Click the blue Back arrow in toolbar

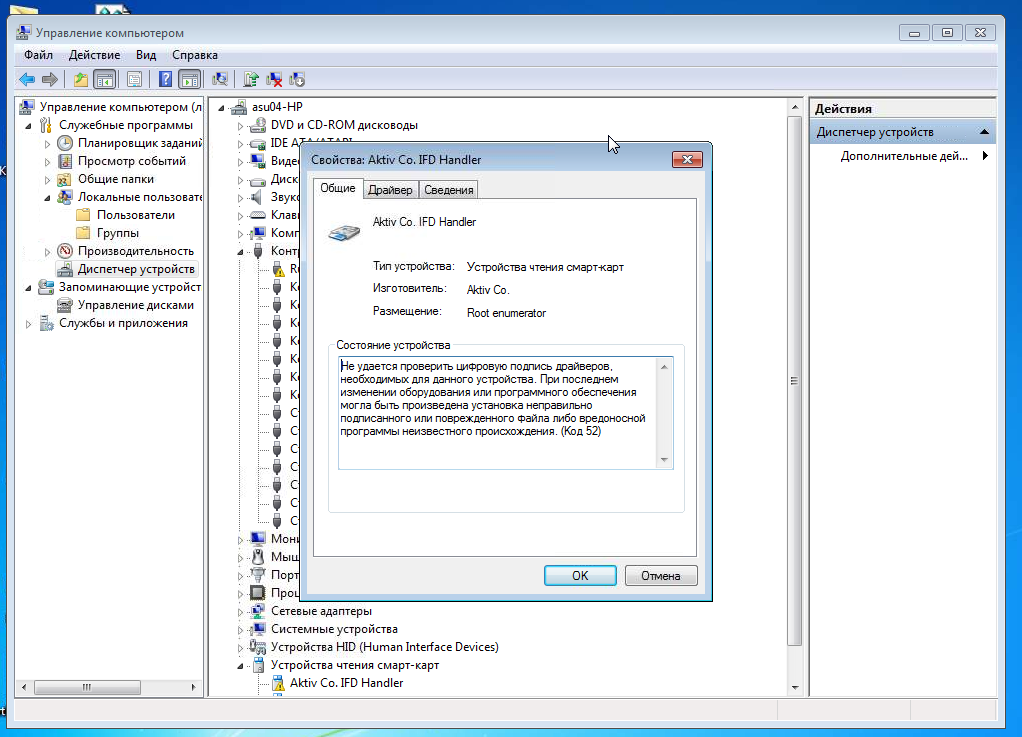point(26,79)
